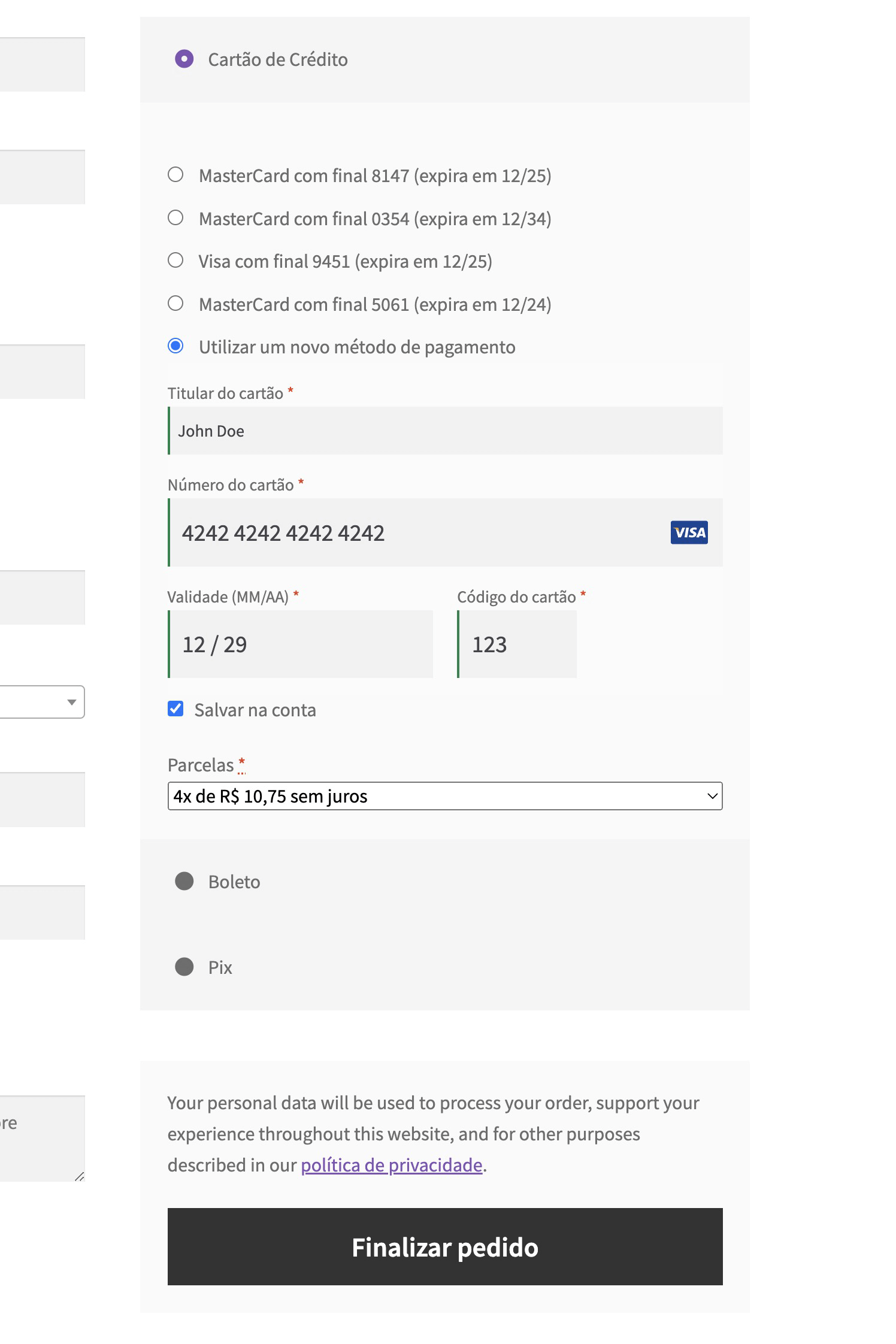Image resolution: width=896 pixels, height=1344 pixels.
Task: Click the Código do cartão field
Action: tap(517, 644)
